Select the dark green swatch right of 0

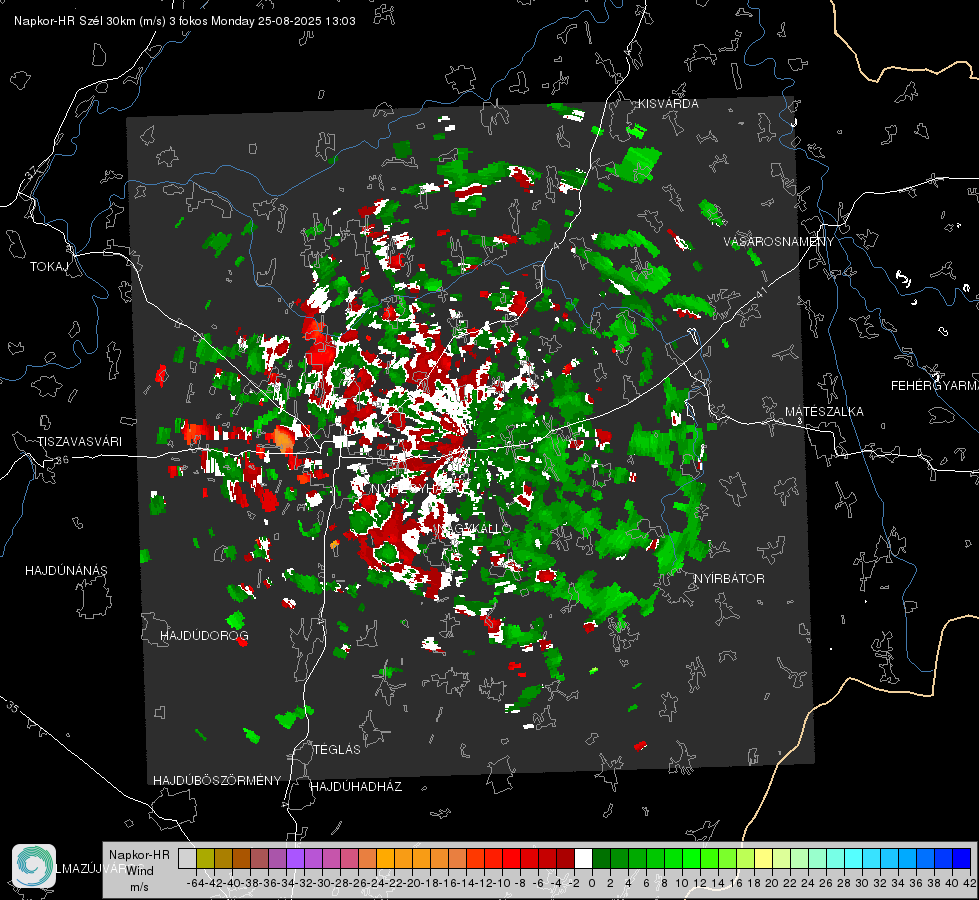coord(601,858)
